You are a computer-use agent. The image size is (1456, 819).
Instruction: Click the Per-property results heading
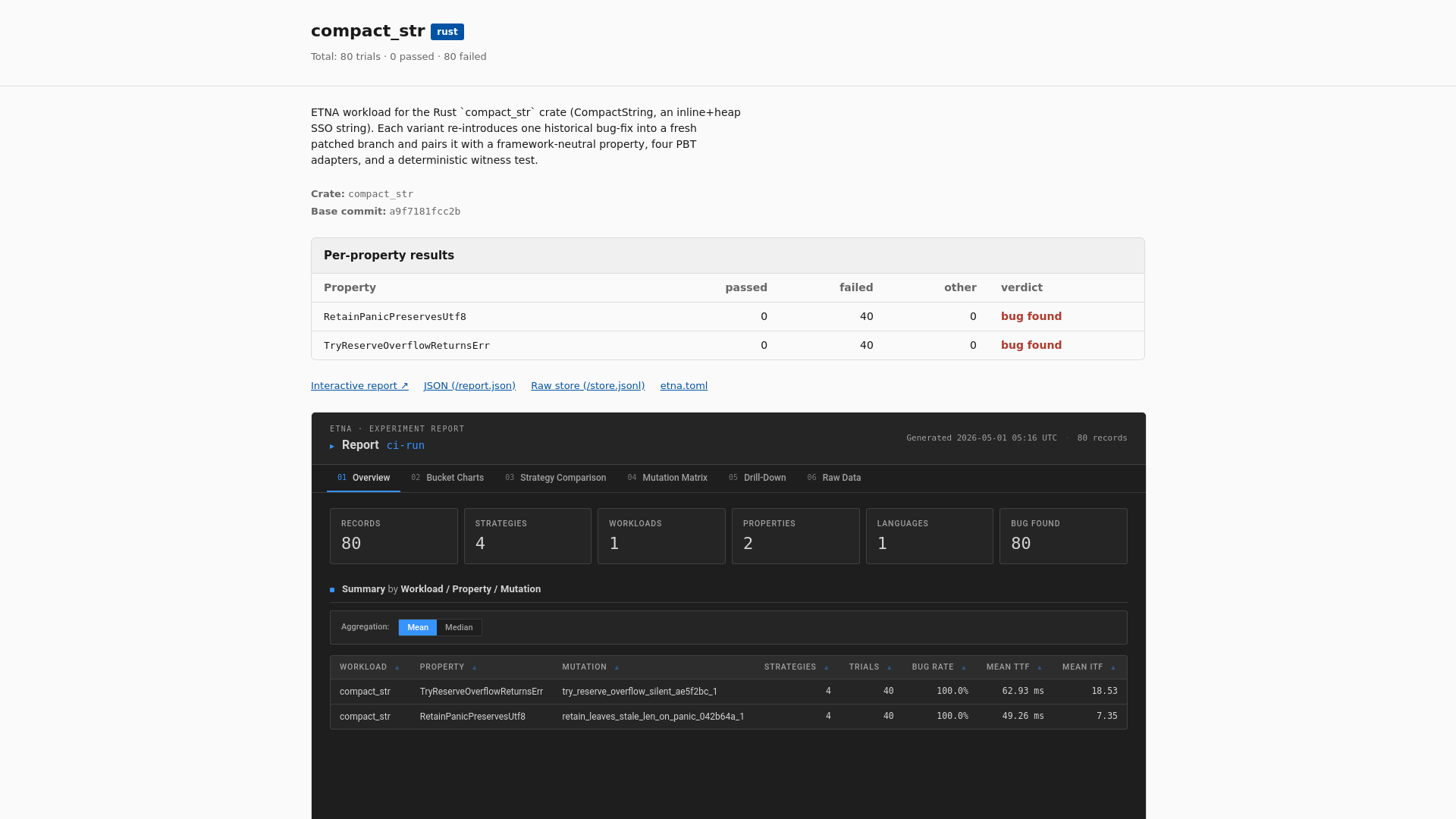pyautogui.click(x=389, y=256)
